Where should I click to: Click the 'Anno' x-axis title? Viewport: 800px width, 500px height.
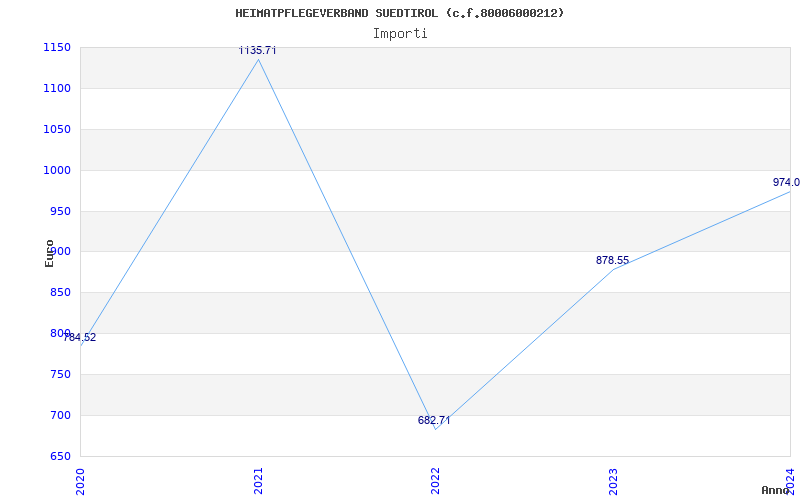pyautogui.click(x=776, y=490)
